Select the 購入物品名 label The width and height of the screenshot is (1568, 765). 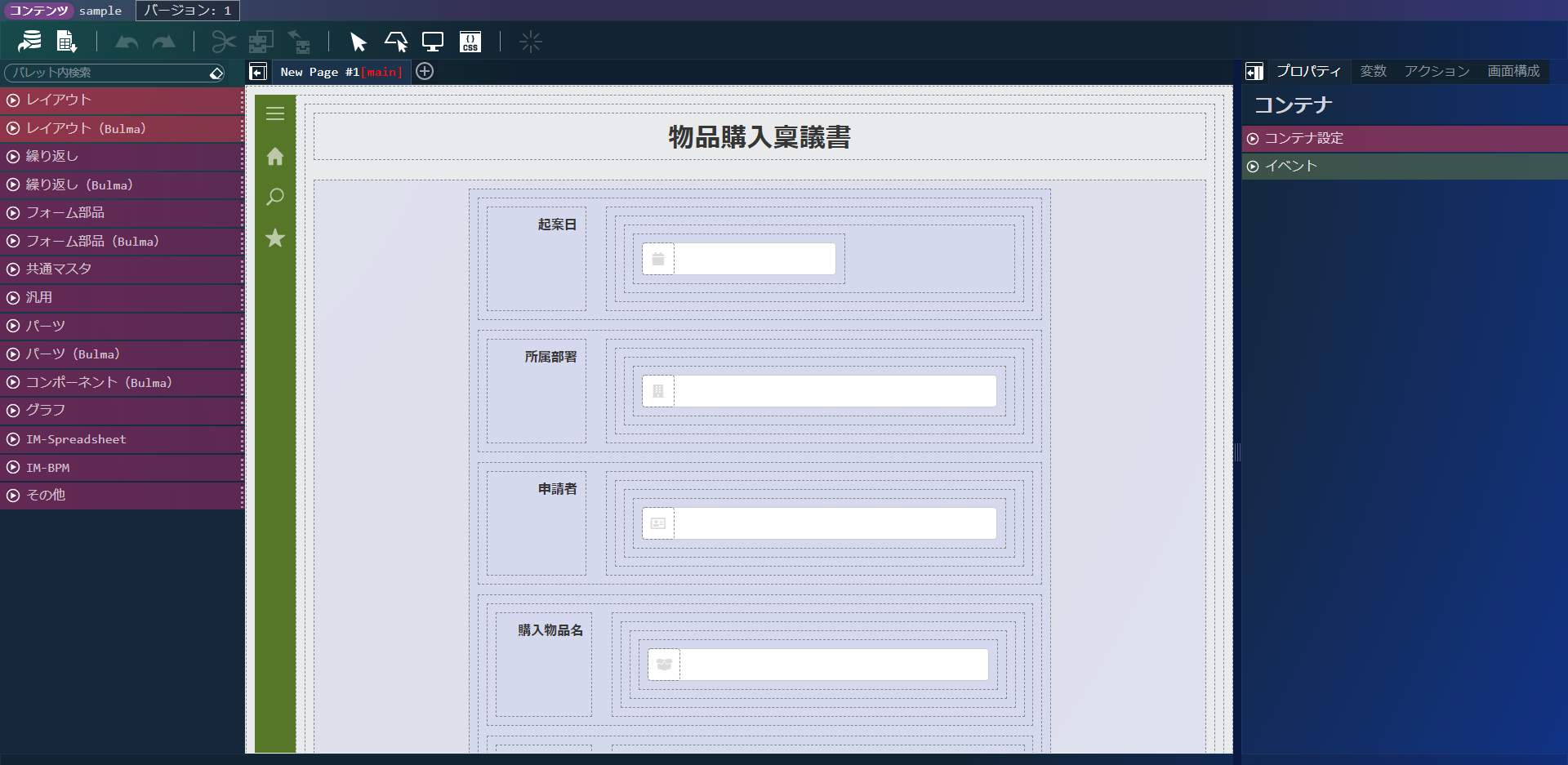[550, 630]
